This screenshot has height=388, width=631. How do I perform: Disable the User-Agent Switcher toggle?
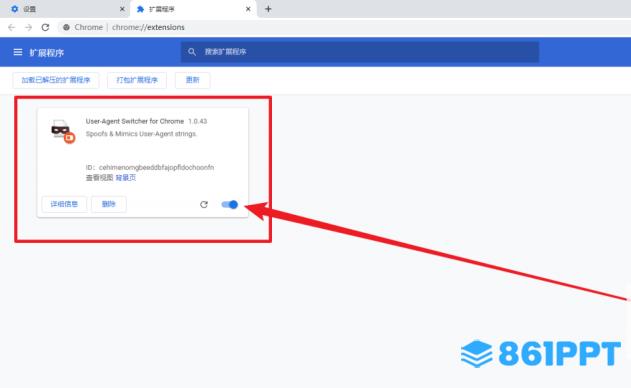click(x=230, y=204)
